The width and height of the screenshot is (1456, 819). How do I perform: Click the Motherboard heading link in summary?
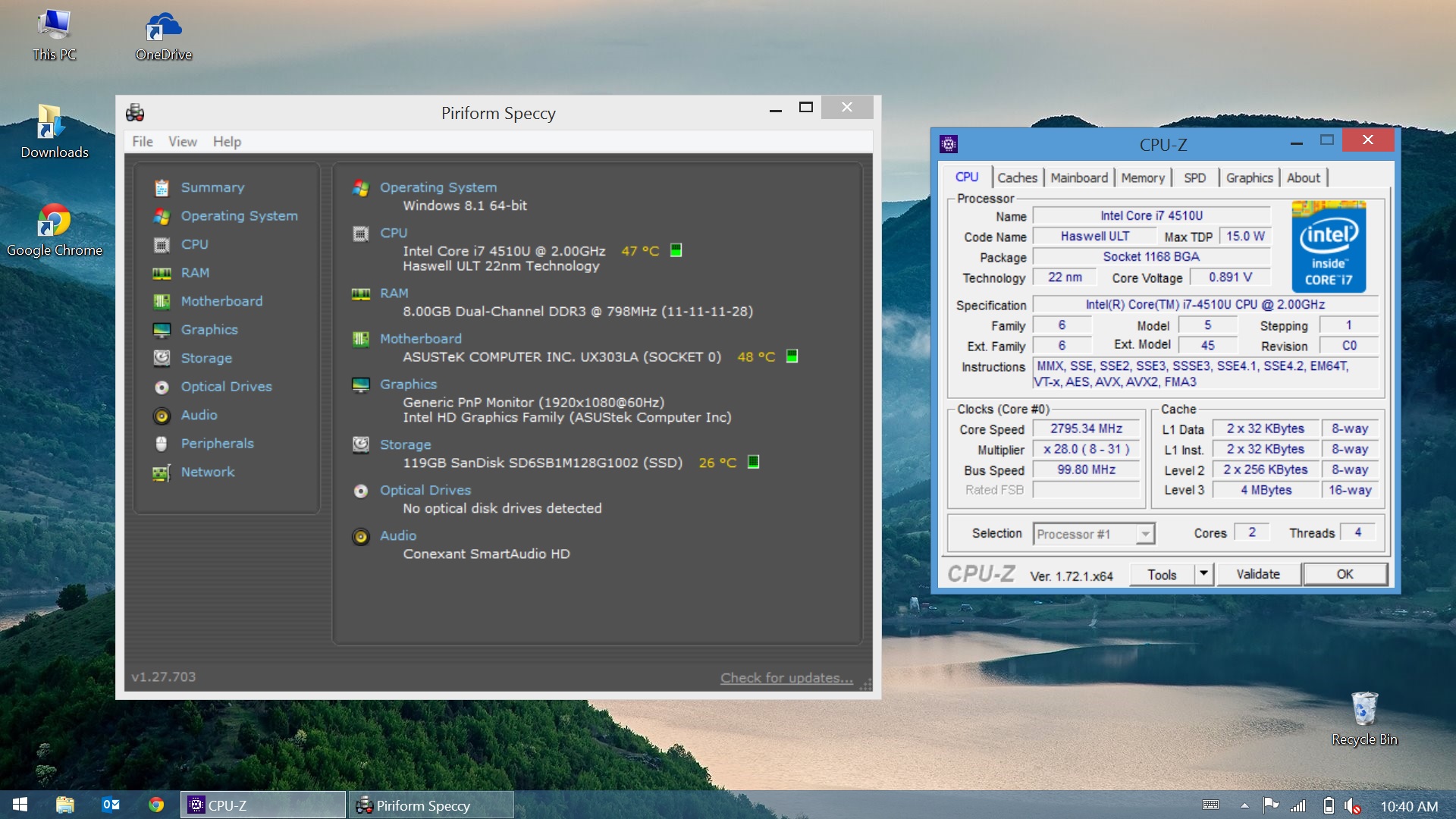pos(420,339)
